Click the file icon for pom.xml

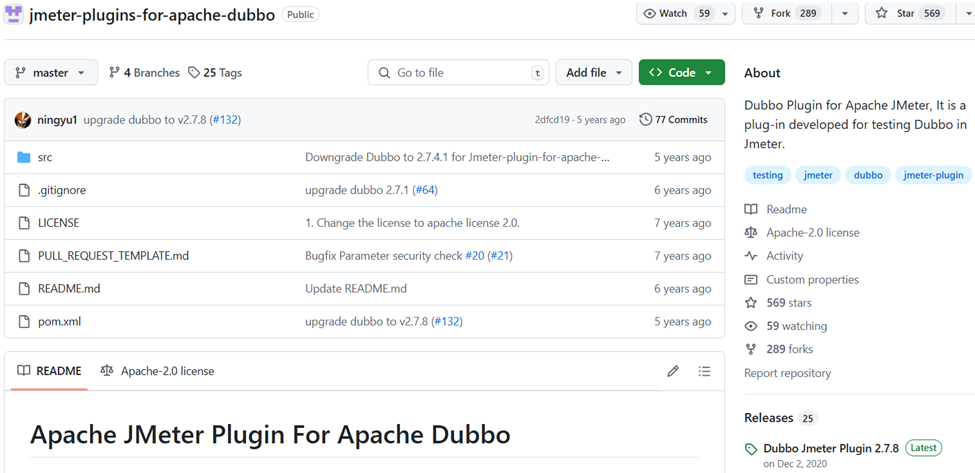pos(24,322)
